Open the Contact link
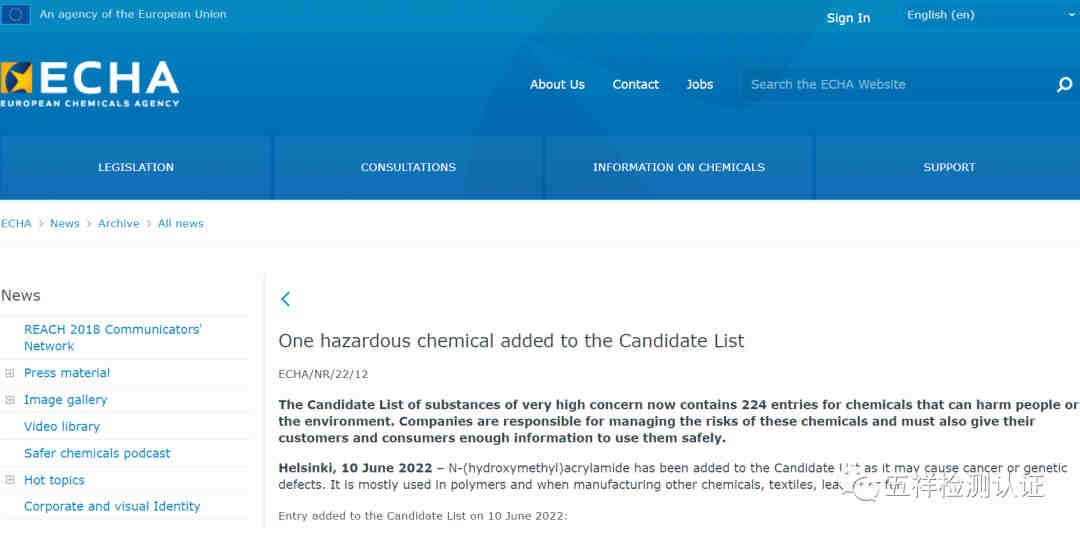The height and width of the screenshot is (533, 1080). [x=636, y=85]
